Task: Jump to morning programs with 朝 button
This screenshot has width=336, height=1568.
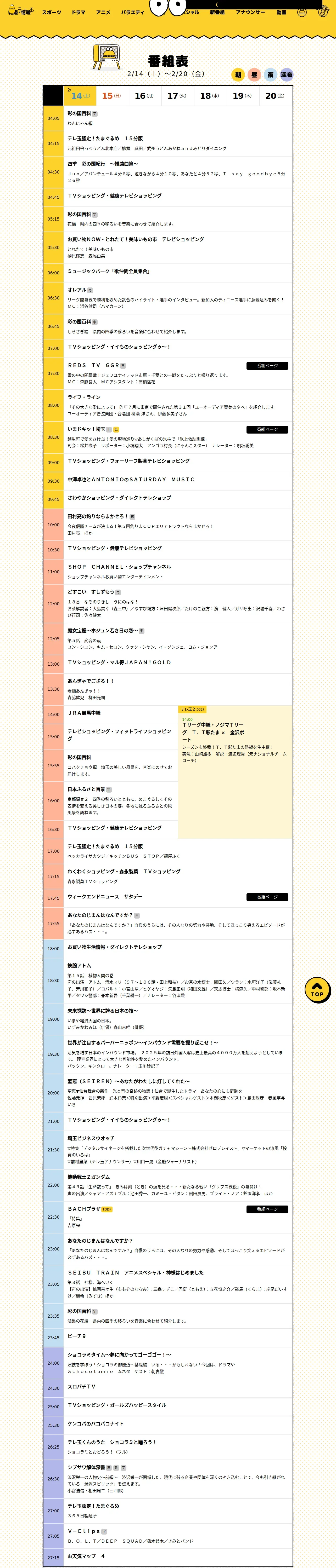Action: [x=238, y=75]
